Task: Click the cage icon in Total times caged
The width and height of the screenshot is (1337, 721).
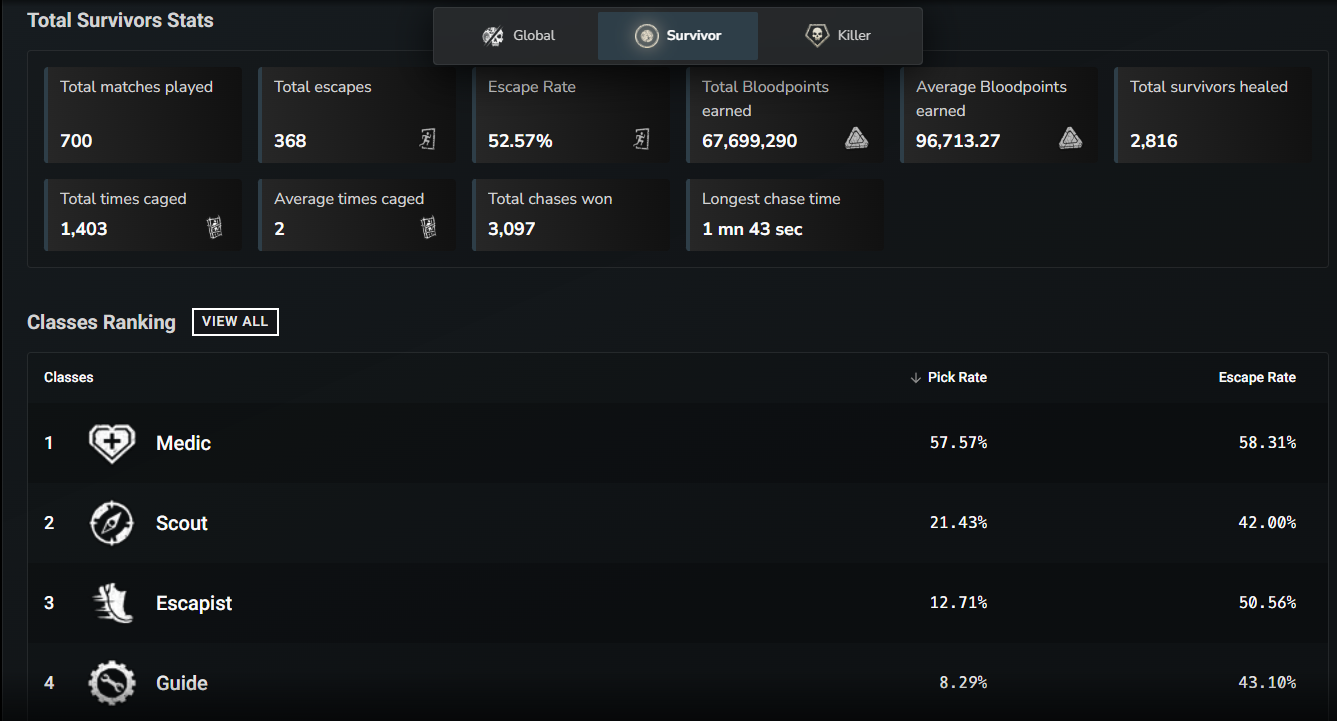Action: point(214,228)
